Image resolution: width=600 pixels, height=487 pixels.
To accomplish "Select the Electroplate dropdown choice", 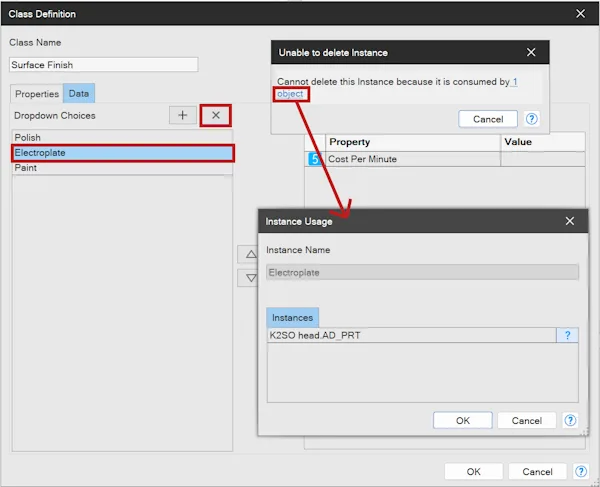I will tap(122, 153).
